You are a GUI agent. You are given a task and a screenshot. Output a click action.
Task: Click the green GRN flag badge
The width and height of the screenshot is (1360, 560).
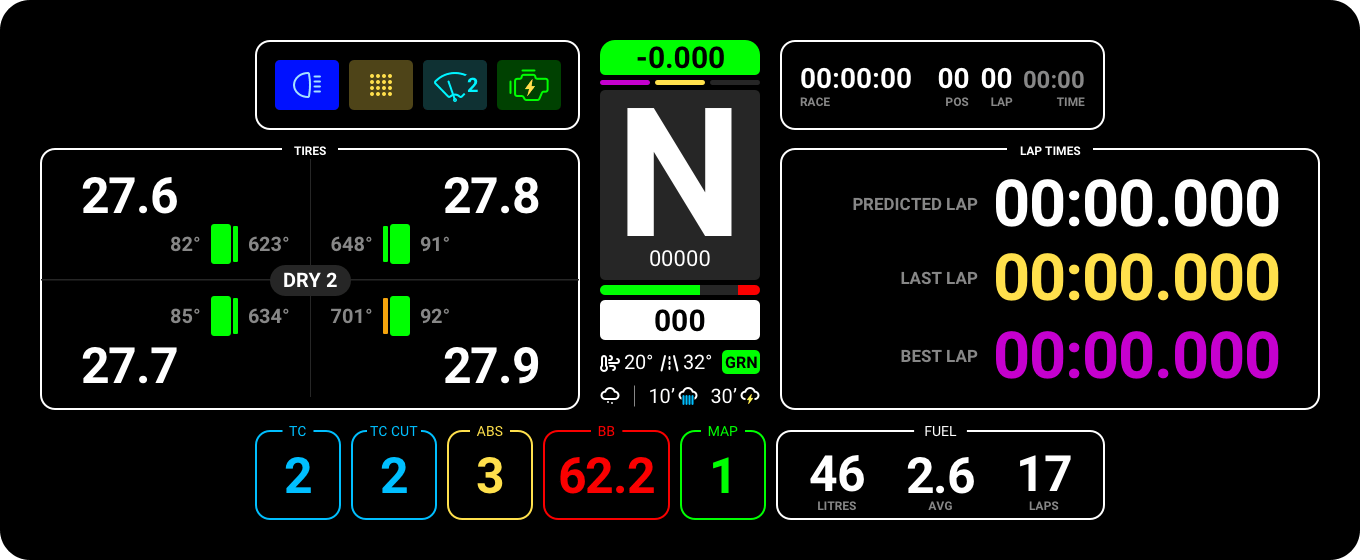[x=741, y=362]
